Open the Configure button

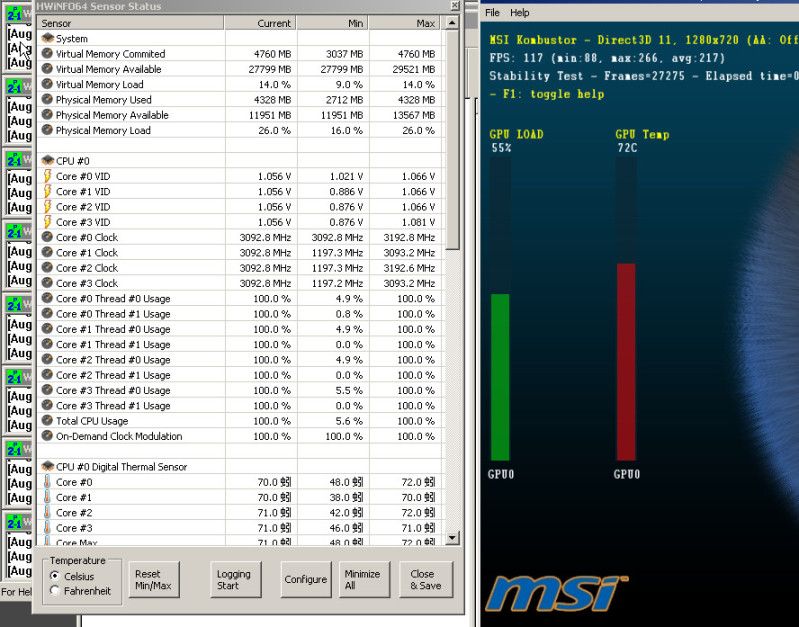306,580
